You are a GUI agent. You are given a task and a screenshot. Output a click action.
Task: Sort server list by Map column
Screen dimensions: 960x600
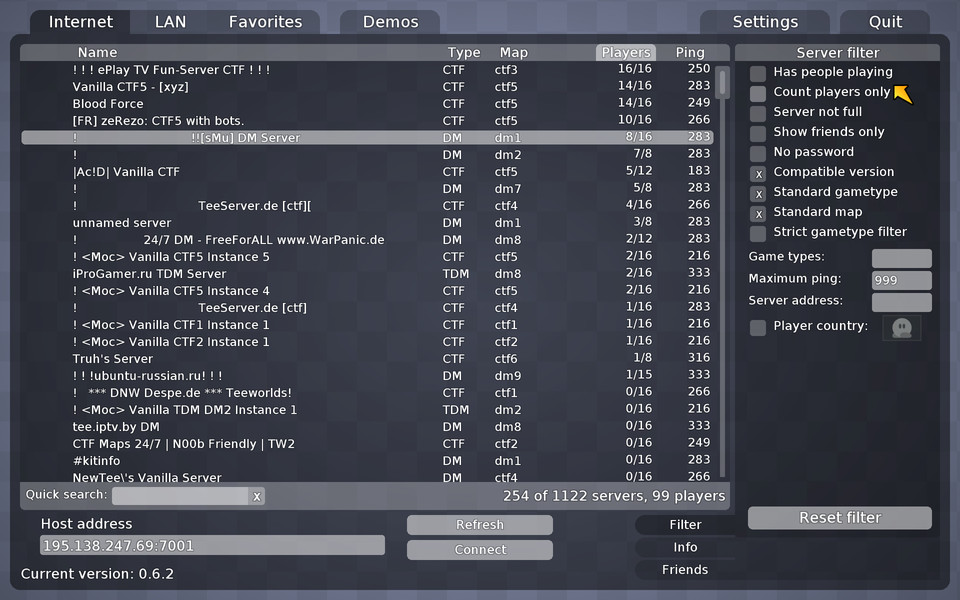(514, 53)
